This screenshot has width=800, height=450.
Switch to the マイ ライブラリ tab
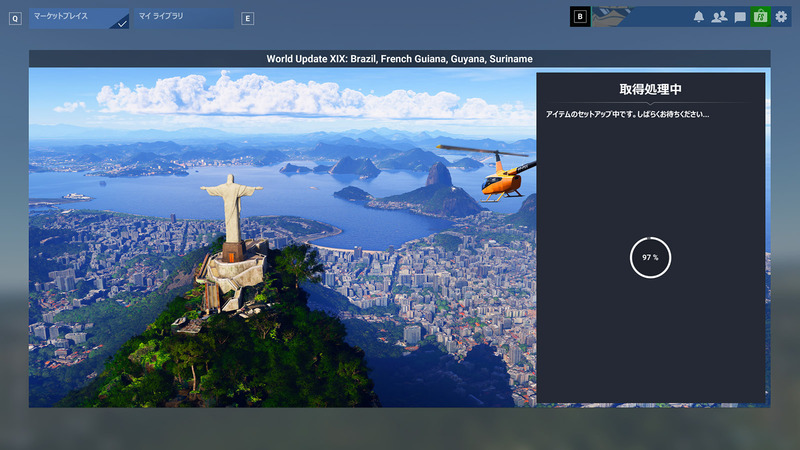tap(184, 18)
